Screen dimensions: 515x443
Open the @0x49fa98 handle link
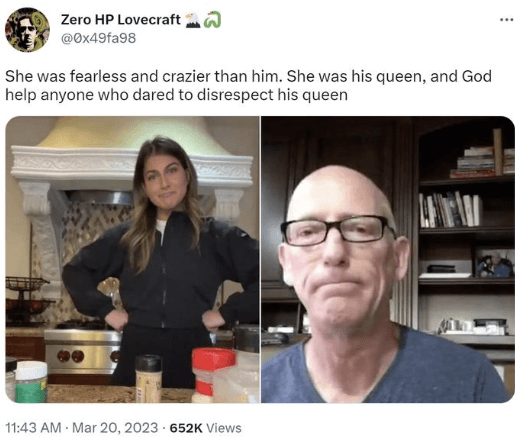pos(98,38)
